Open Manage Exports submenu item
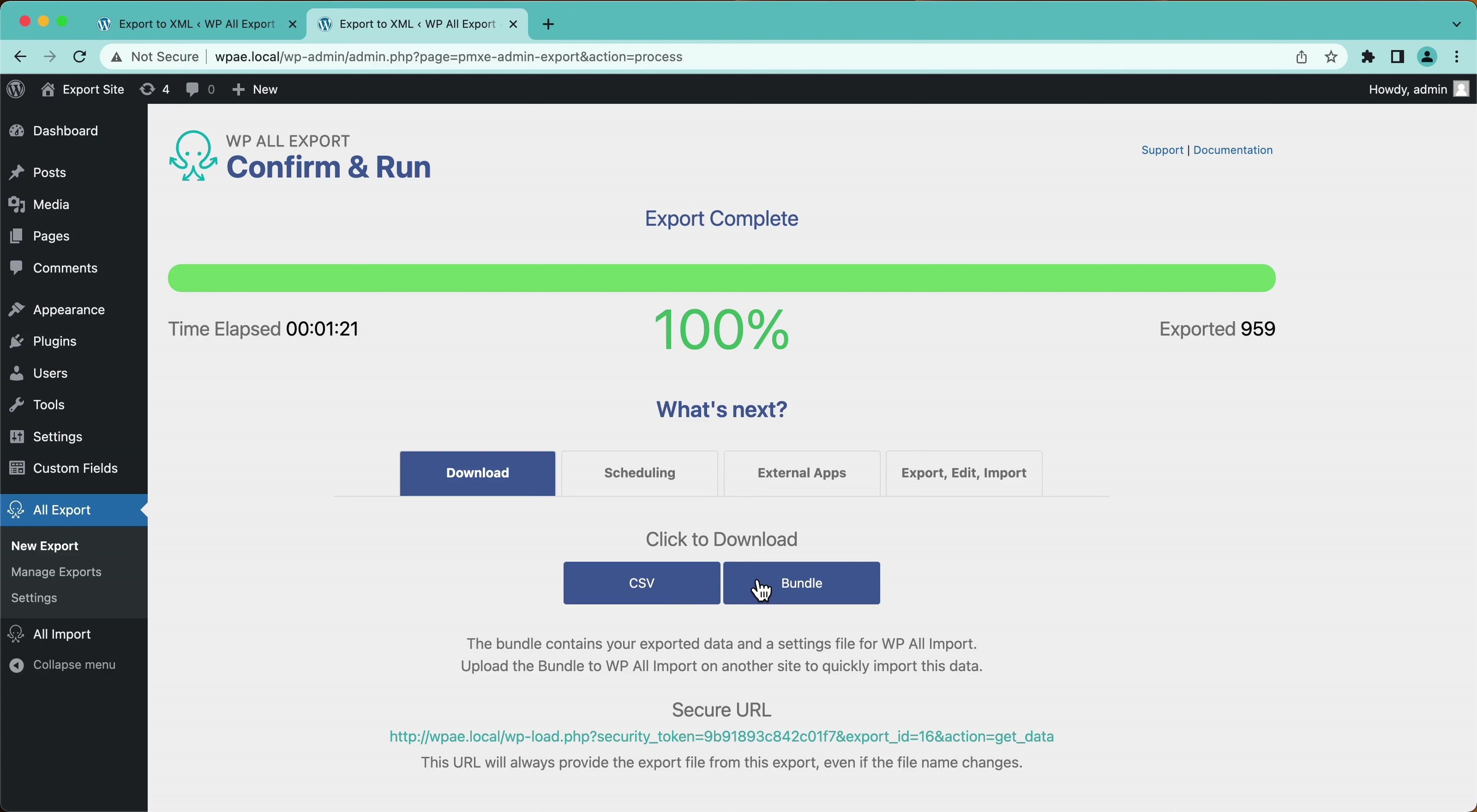 tap(56, 573)
